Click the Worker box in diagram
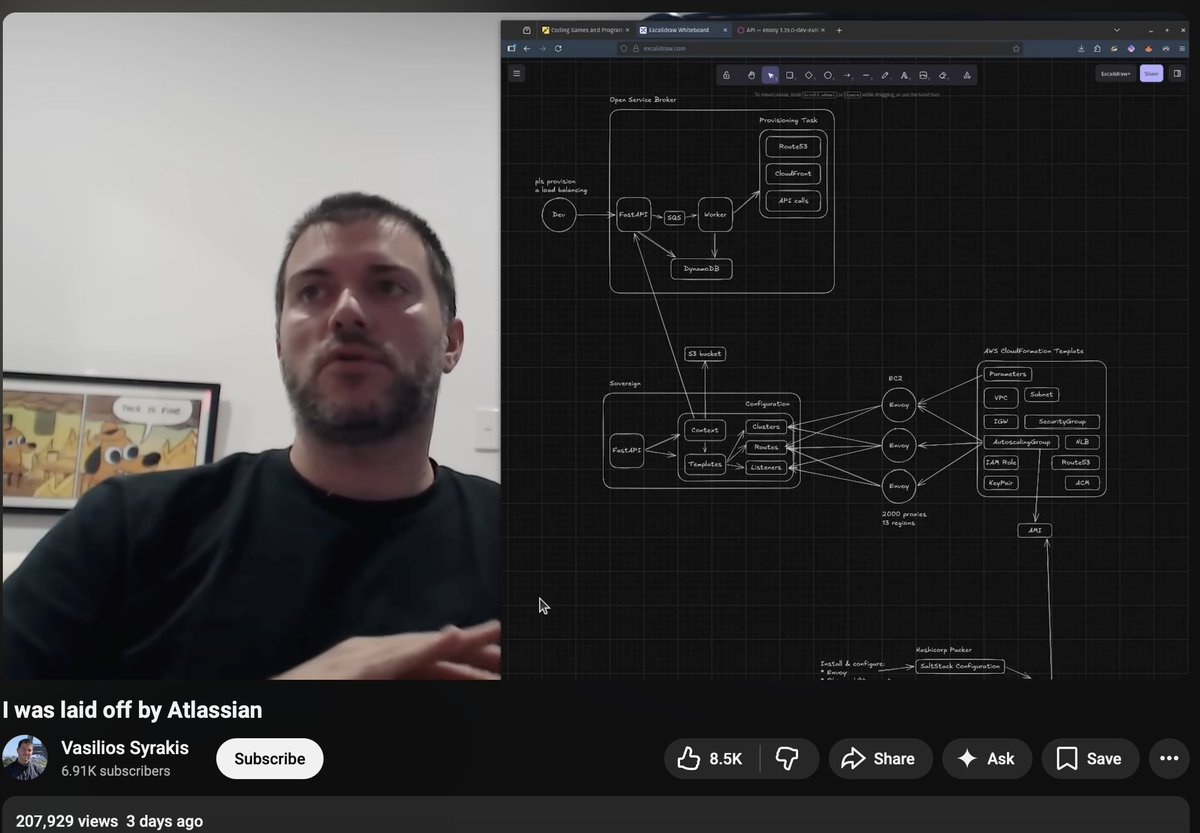The width and height of the screenshot is (1200, 833). coord(715,214)
